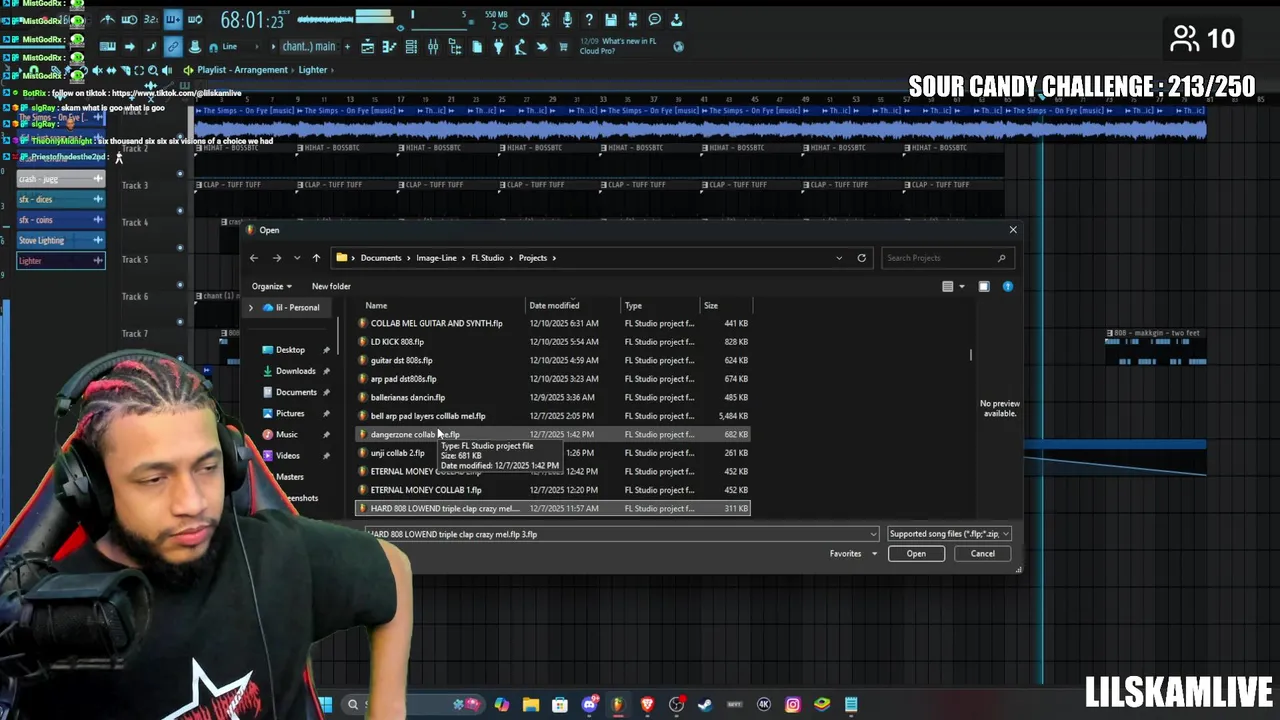1280x720 pixels.
Task: Open the mixer icon in toolbar
Action: (433, 47)
